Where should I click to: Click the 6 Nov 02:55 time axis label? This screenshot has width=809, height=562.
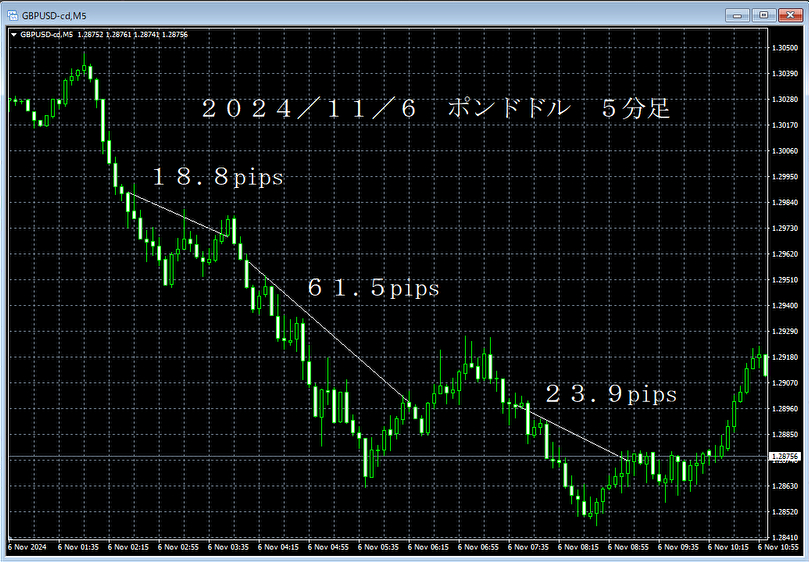[x=178, y=547]
